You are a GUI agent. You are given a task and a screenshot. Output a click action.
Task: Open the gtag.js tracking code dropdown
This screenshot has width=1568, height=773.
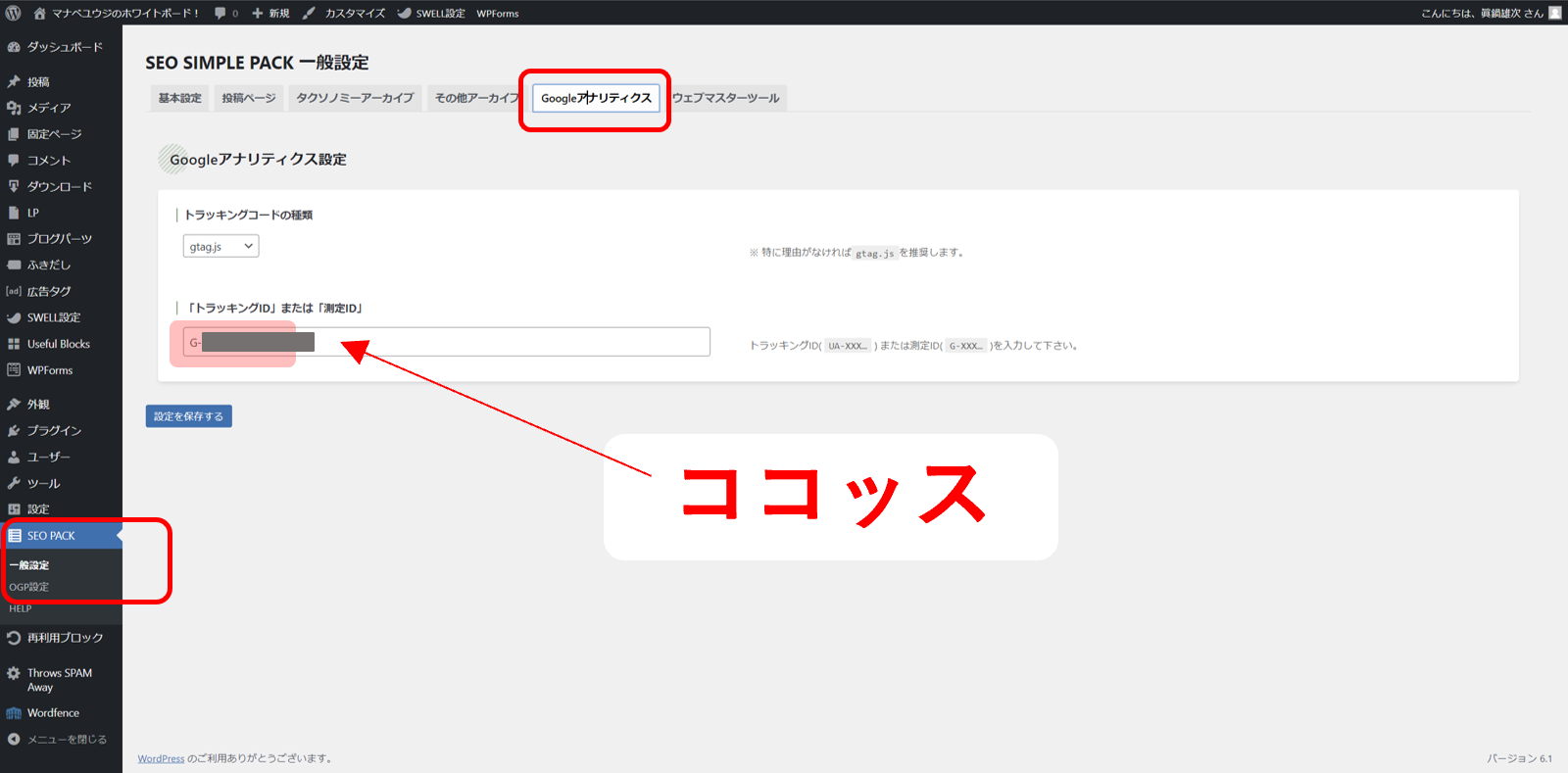click(220, 247)
